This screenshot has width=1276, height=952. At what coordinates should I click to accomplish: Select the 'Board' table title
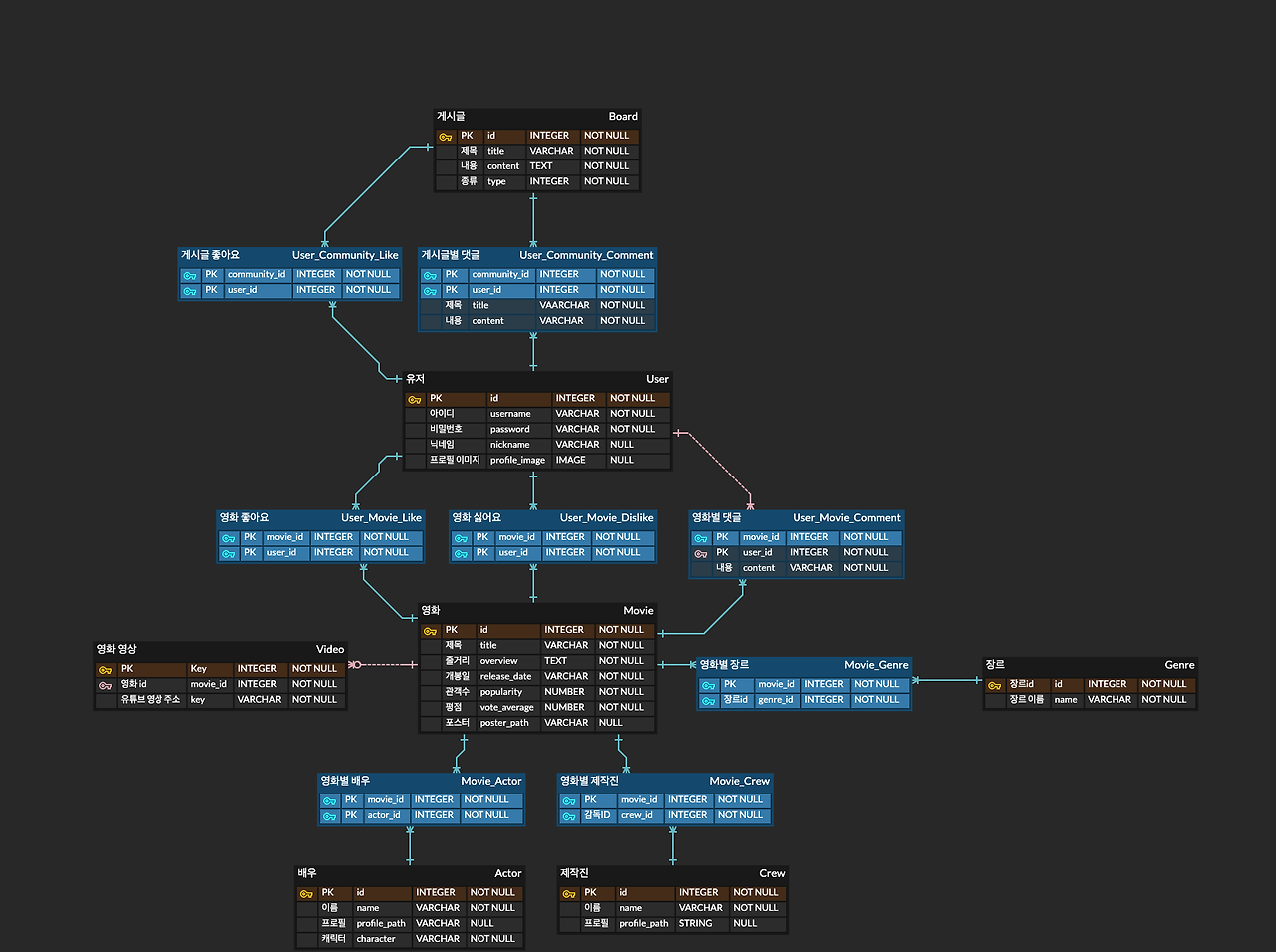pos(623,117)
